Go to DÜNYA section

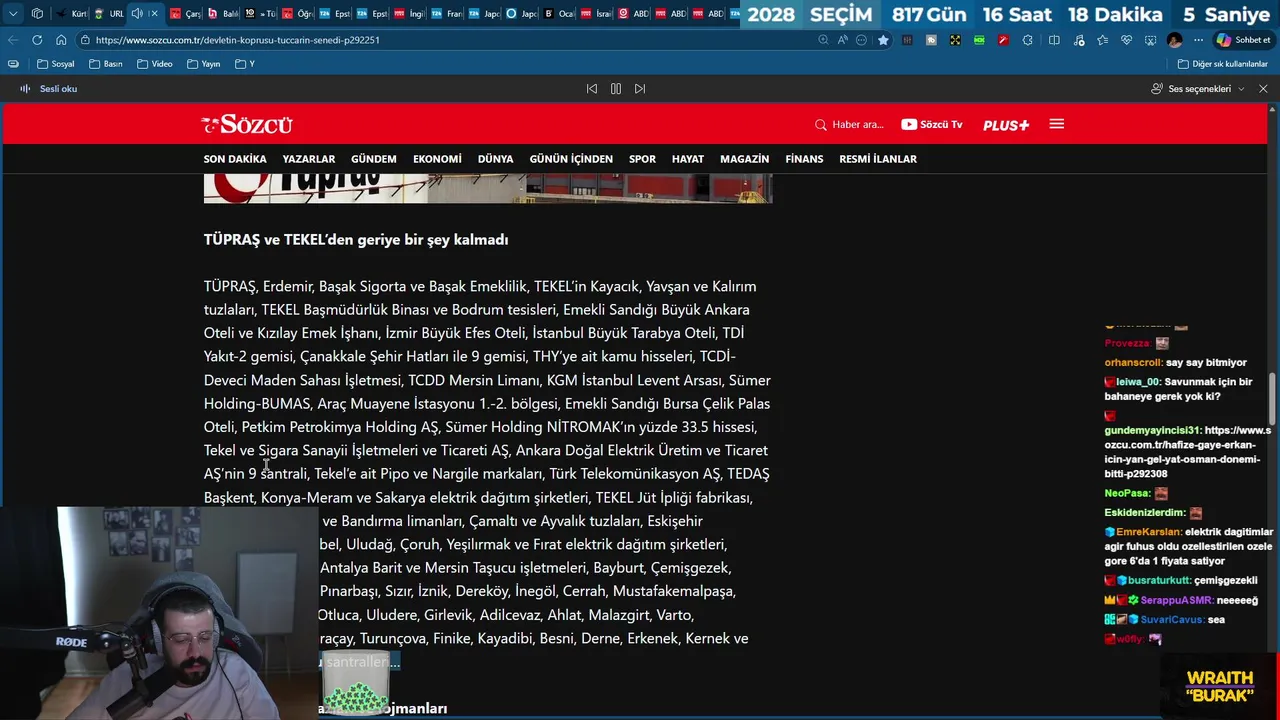[x=495, y=159]
